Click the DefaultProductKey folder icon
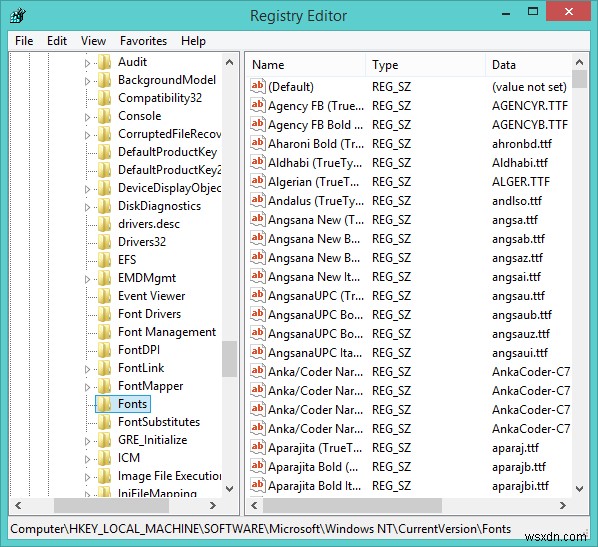 tap(104, 152)
